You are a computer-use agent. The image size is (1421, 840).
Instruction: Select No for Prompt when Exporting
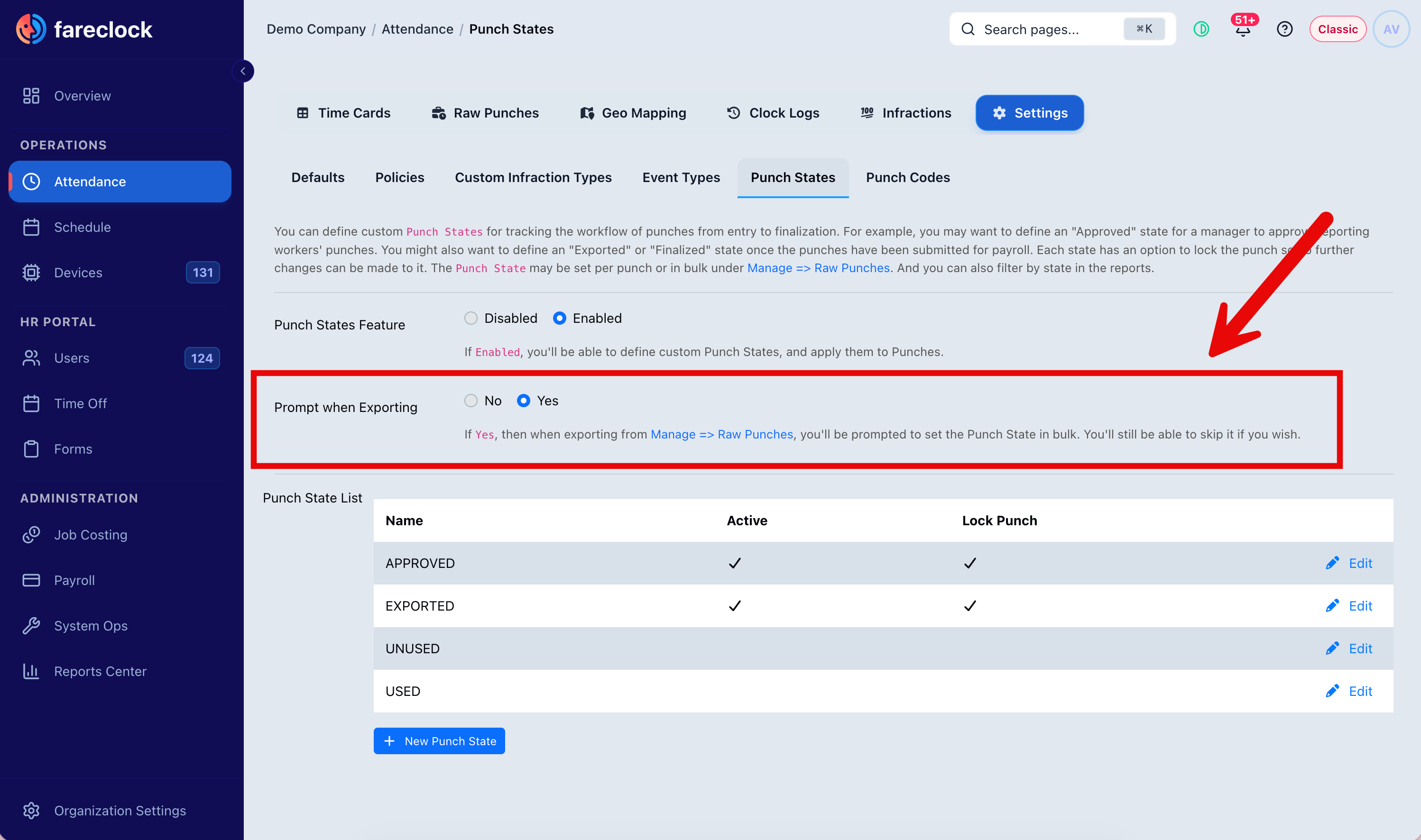[471, 401]
